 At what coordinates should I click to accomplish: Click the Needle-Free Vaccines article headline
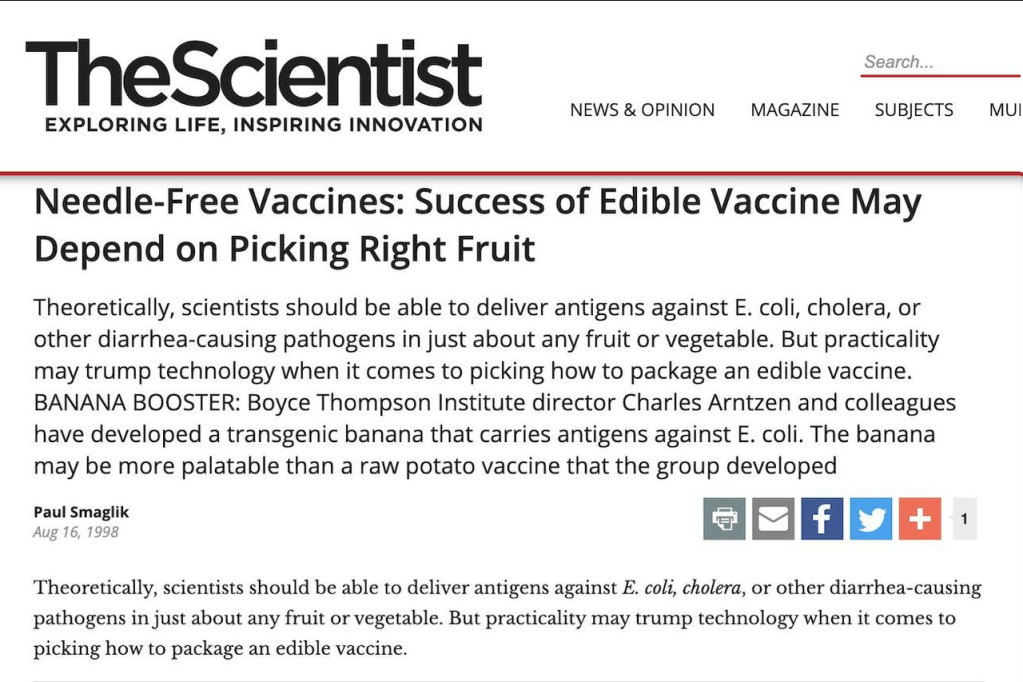(477, 225)
